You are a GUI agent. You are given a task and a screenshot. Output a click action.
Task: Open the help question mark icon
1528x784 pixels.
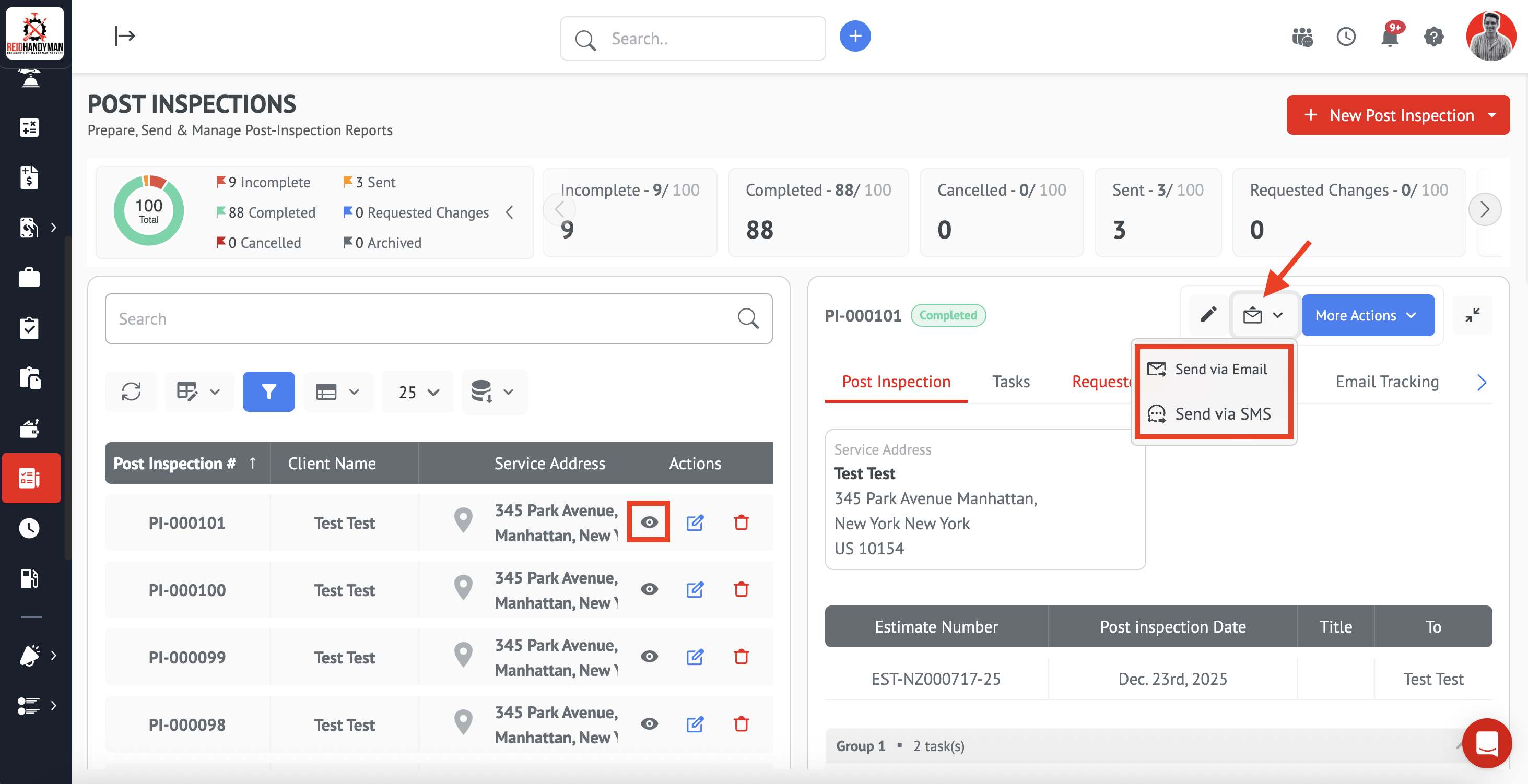[x=1433, y=38]
